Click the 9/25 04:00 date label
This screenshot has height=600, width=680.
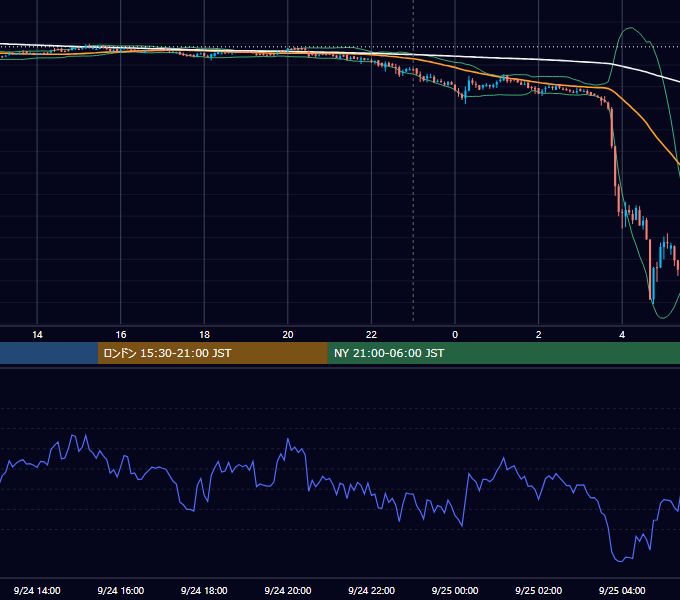coord(622,590)
